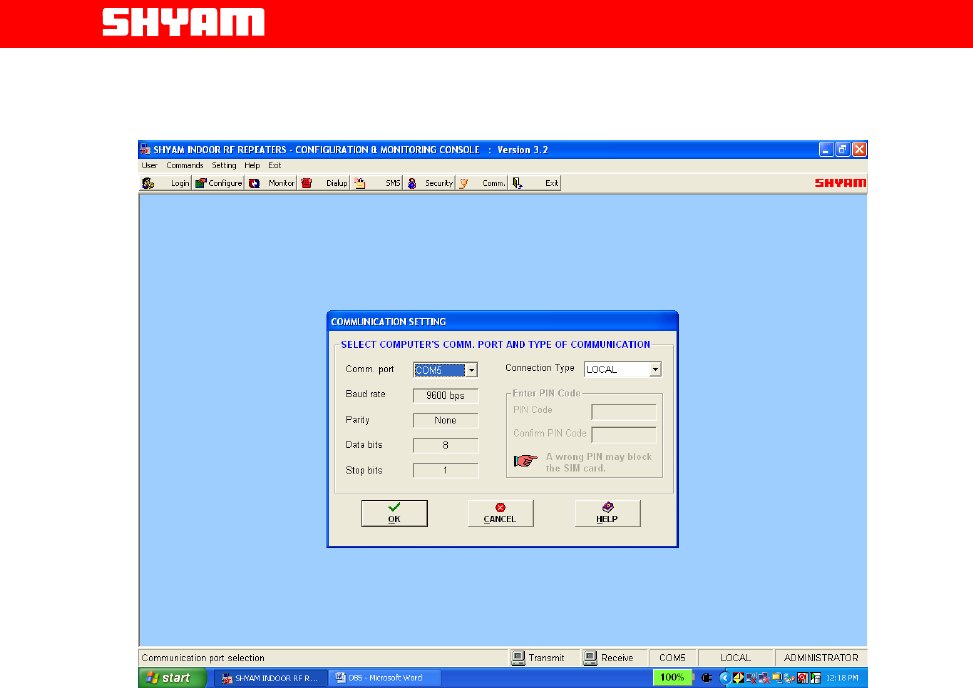Click the Confirm PIN Code field
The width and height of the screenshot is (973, 688).
pos(624,435)
